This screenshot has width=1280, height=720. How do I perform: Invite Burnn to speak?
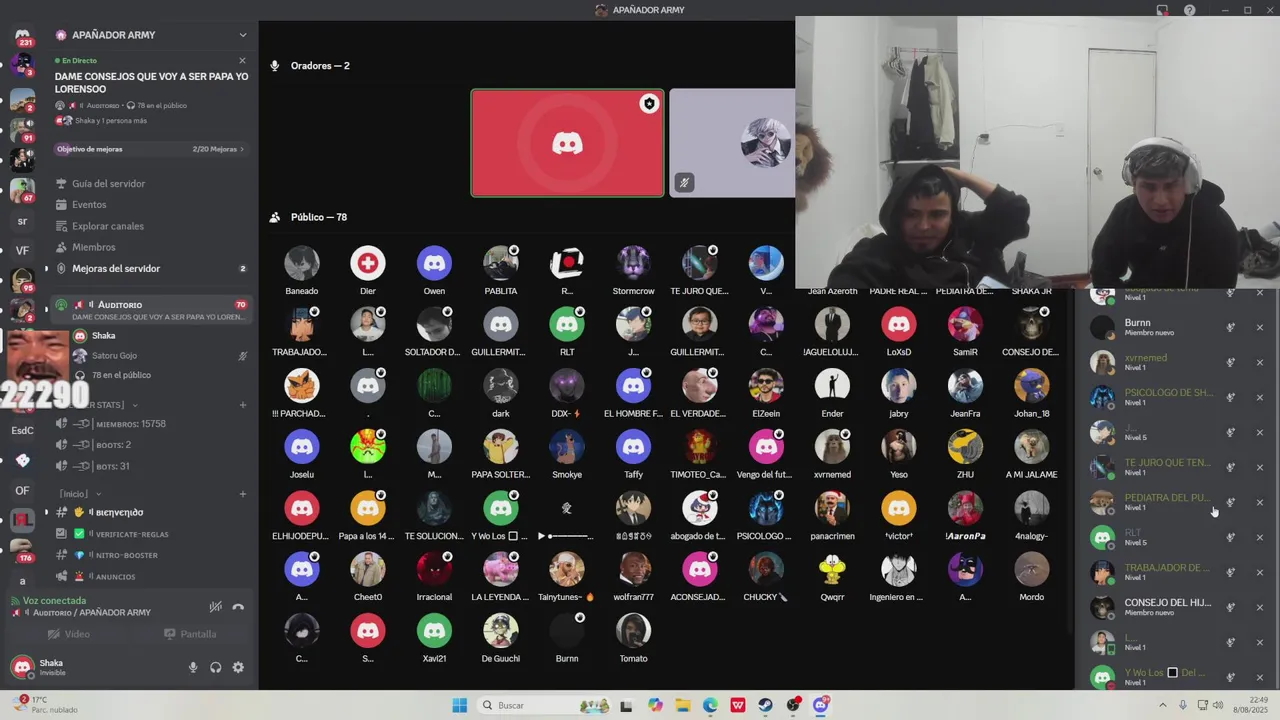tap(1231, 327)
